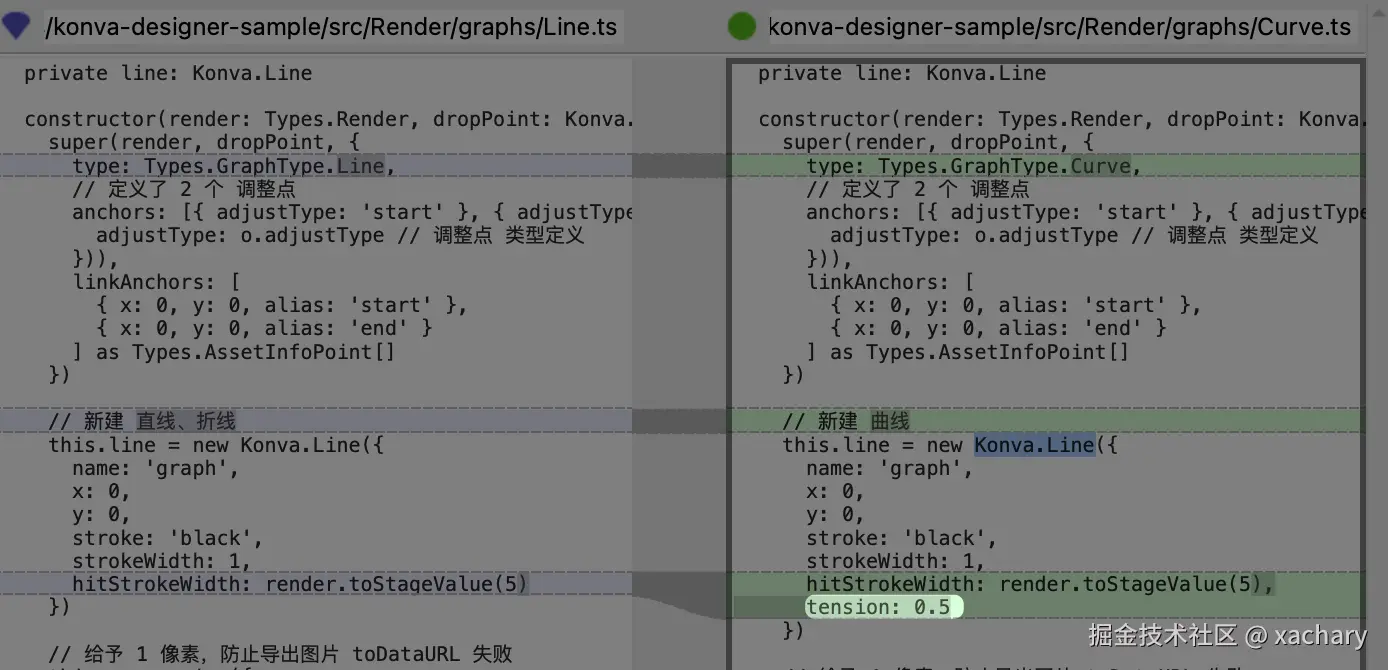Screen dimensions: 1388x670
Task: Select the Curve.ts file path header
Action: click(1059, 26)
